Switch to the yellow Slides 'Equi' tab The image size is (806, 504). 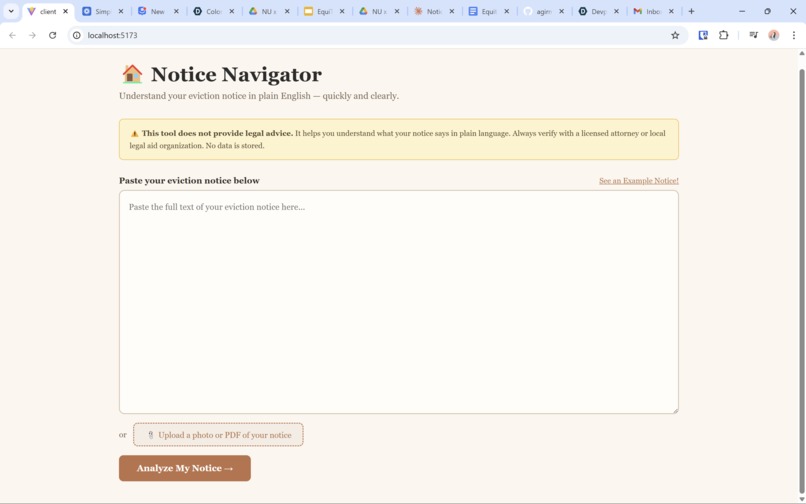(323, 11)
